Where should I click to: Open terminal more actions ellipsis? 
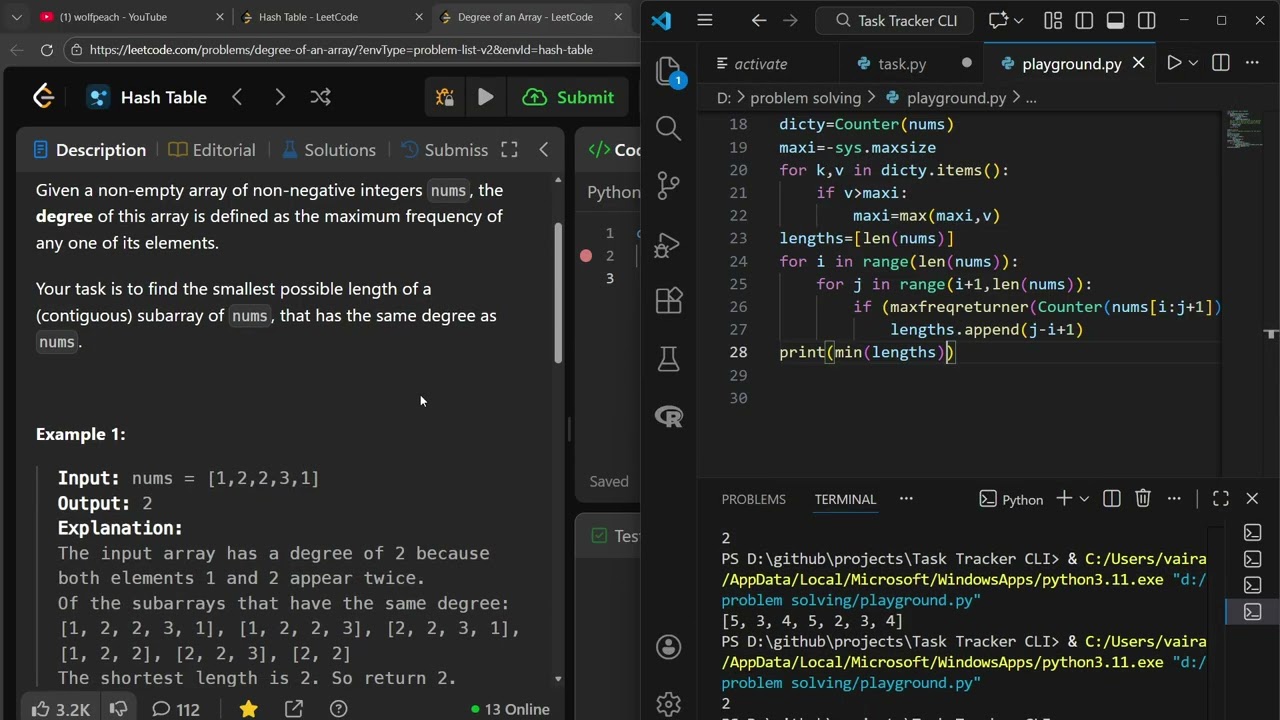coord(1175,498)
